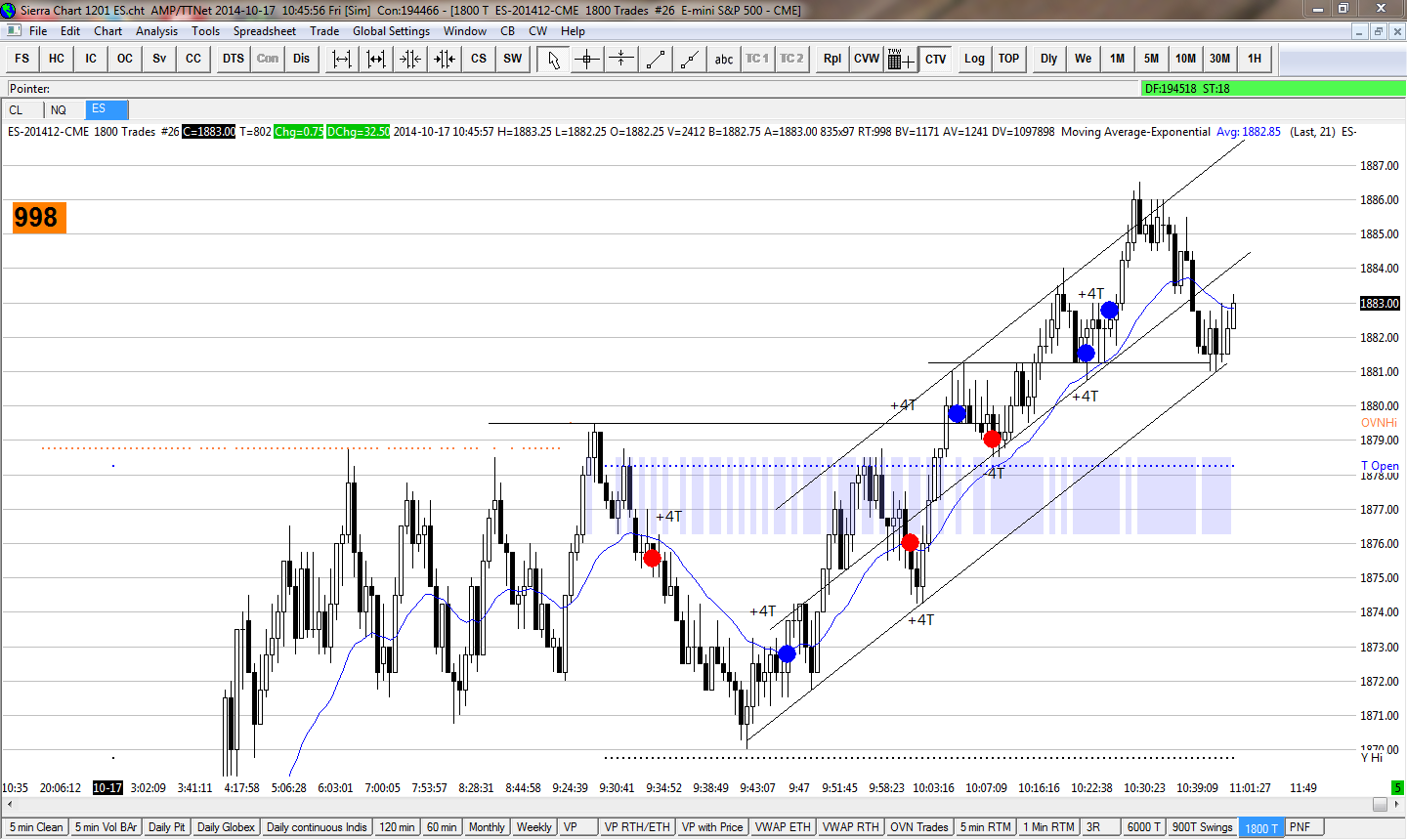Click the bold inward-arrows compress icon
This screenshot has height=840, width=1407.
(x=444, y=59)
